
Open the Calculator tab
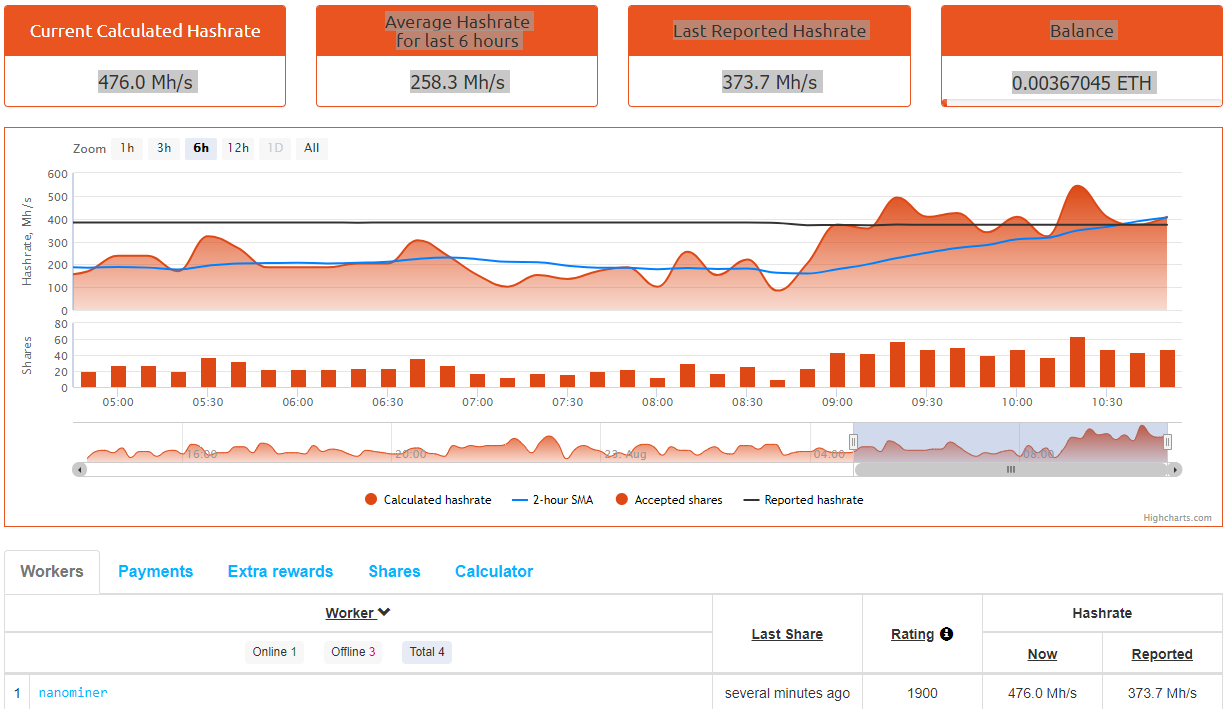[494, 572]
